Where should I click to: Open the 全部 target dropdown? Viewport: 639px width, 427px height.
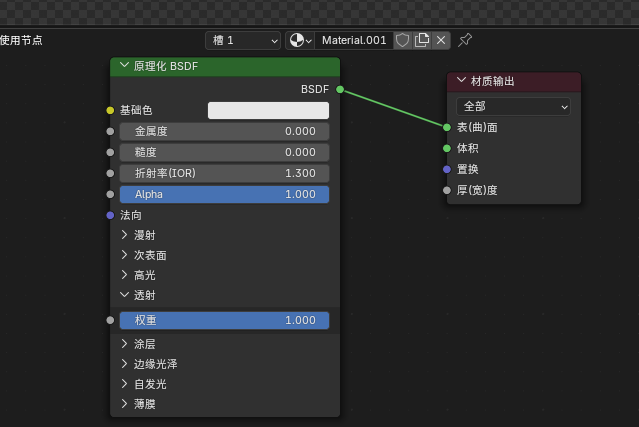pos(513,107)
